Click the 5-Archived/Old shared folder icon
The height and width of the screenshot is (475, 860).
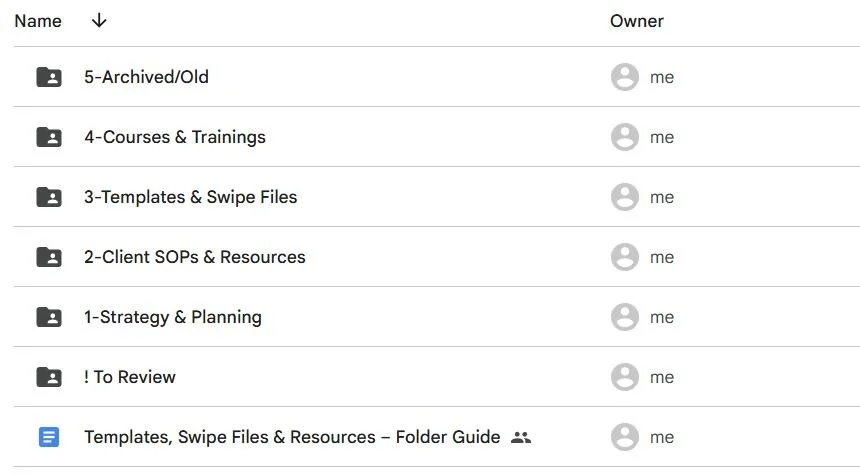(x=48, y=77)
